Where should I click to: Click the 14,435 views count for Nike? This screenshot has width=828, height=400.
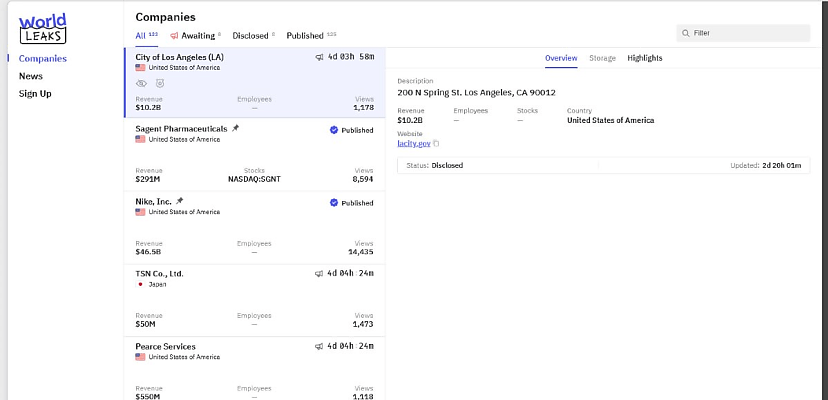pos(361,252)
